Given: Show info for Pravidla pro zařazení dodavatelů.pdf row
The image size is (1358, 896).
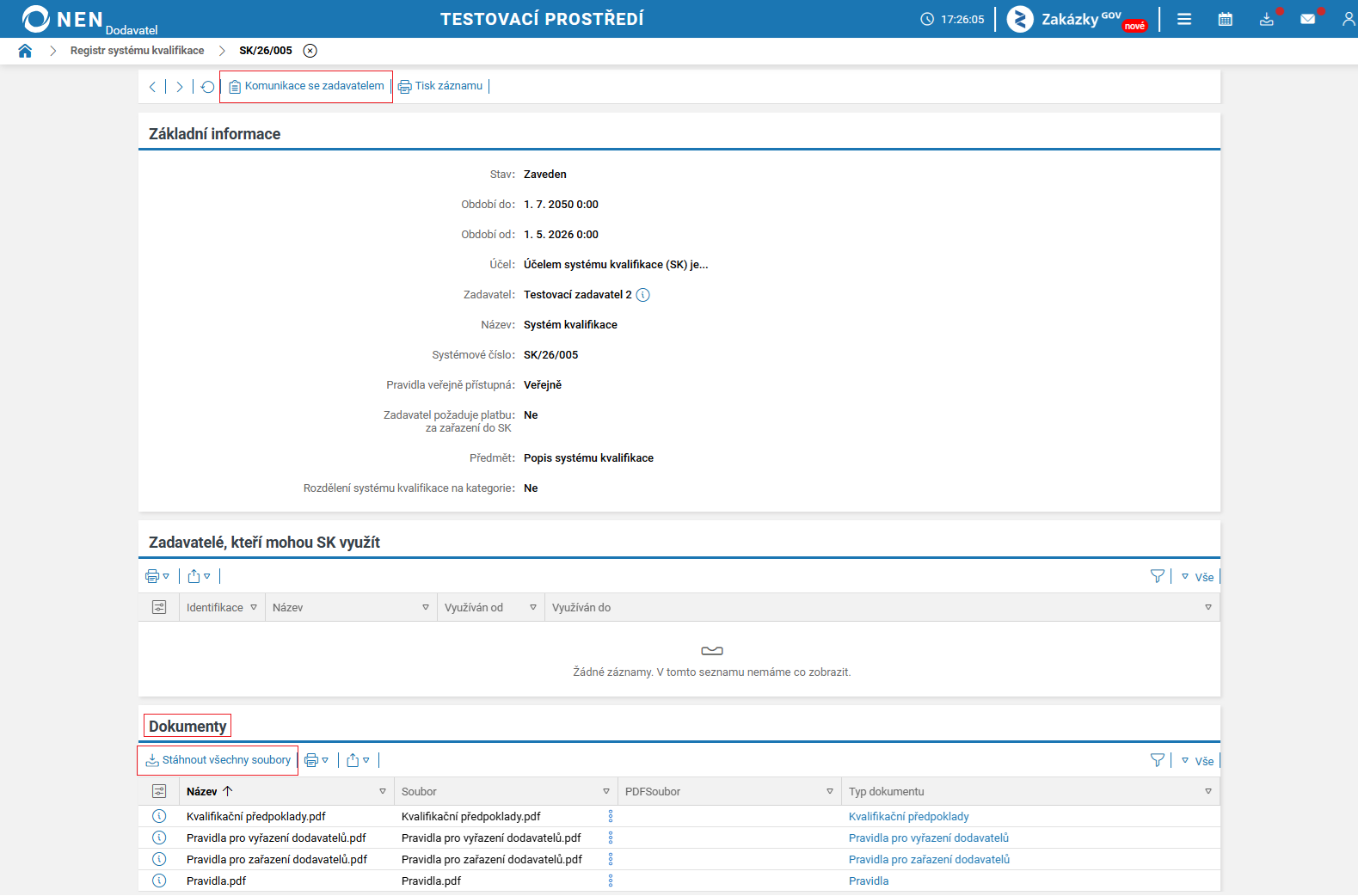Looking at the screenshot, I should coord(159,859).
